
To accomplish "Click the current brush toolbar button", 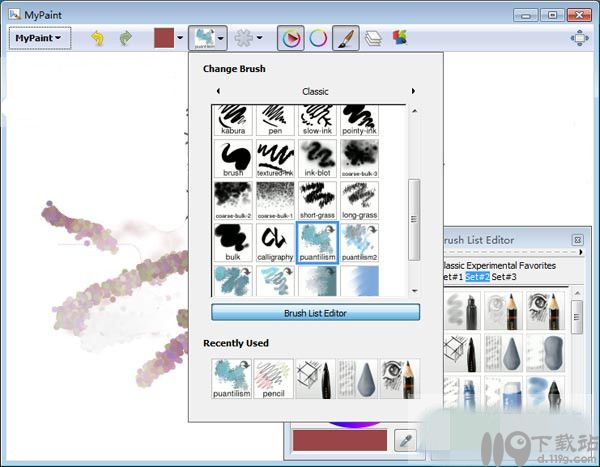I will coord(204,38).
